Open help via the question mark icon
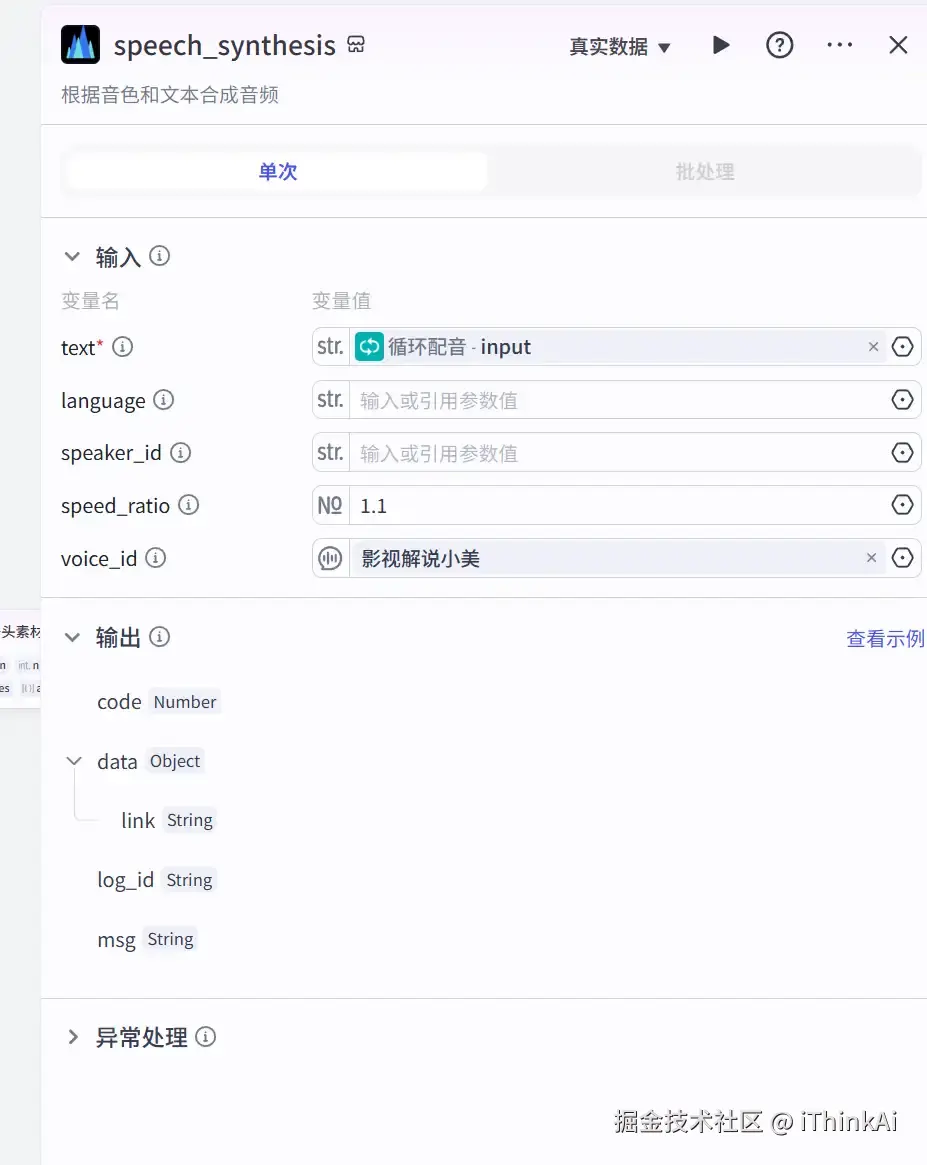 pos(779,45)
